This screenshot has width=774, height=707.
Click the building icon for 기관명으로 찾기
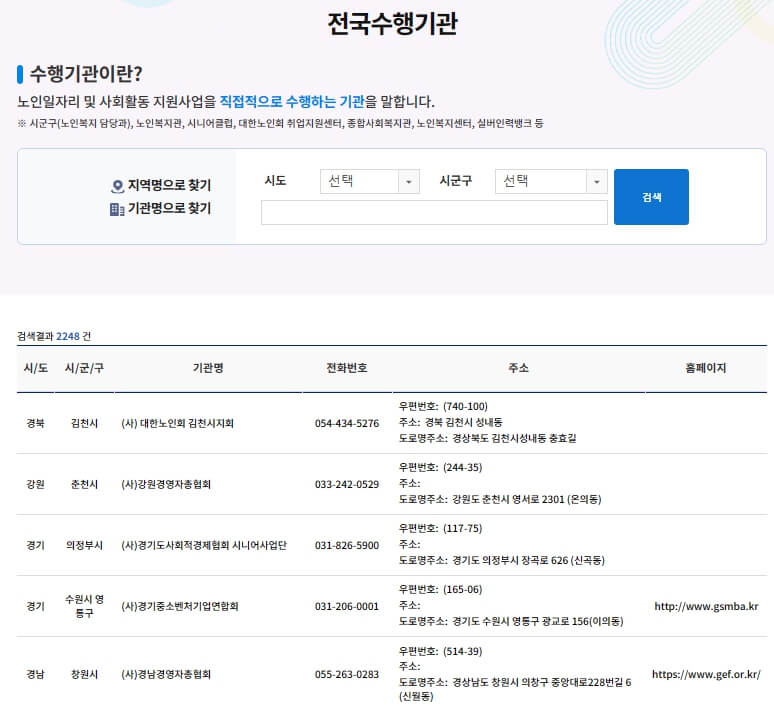tap(116, 209)
